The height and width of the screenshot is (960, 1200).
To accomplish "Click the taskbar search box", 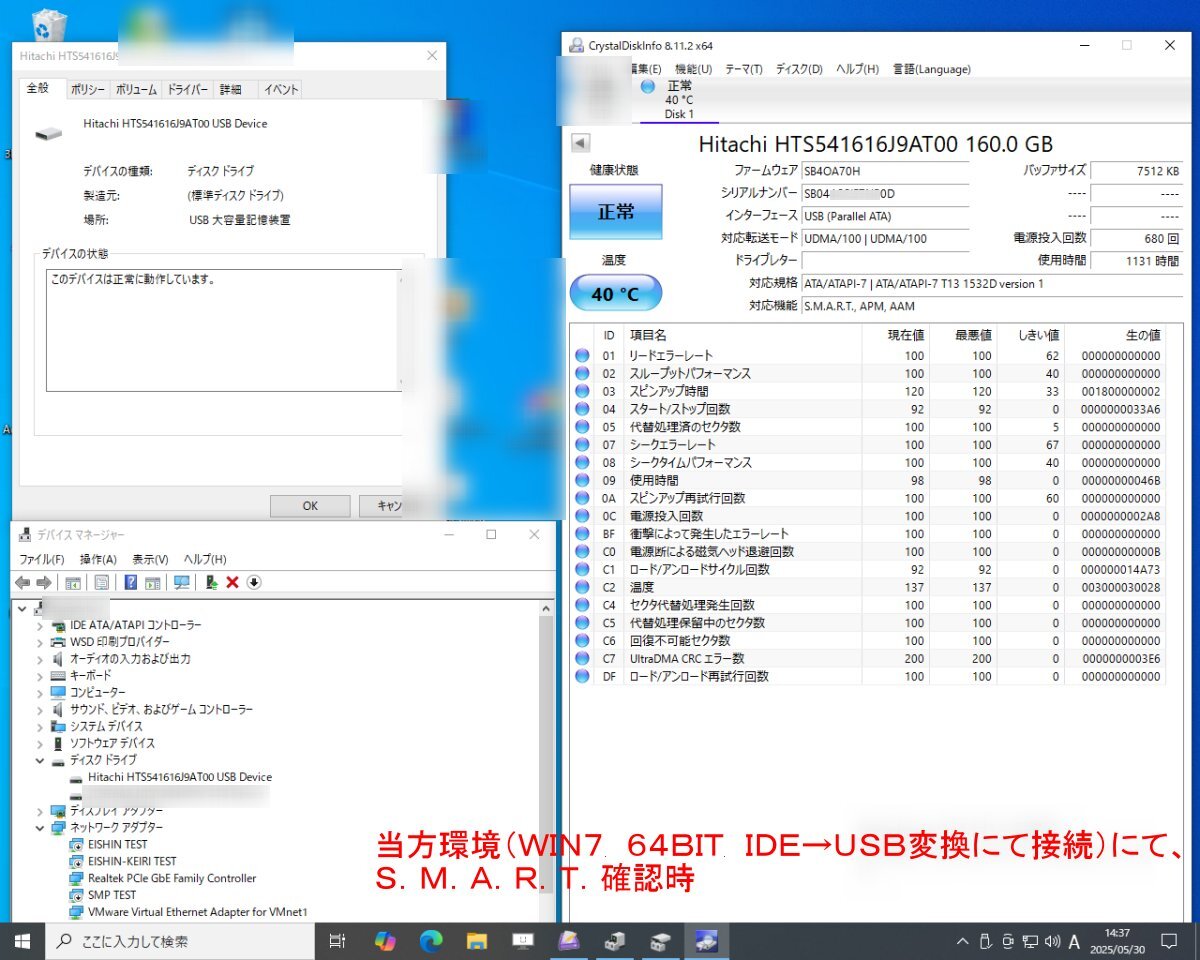I will [x=178, y=941].
